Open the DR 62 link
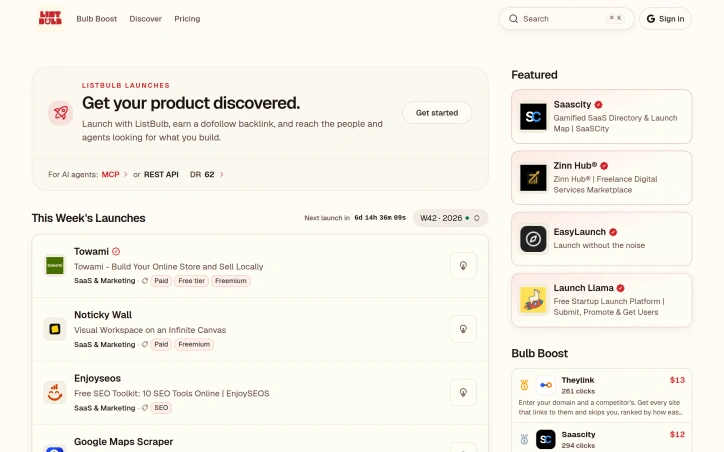The height and width of the screenshot is (452, 724). click(x=202, y=175)
